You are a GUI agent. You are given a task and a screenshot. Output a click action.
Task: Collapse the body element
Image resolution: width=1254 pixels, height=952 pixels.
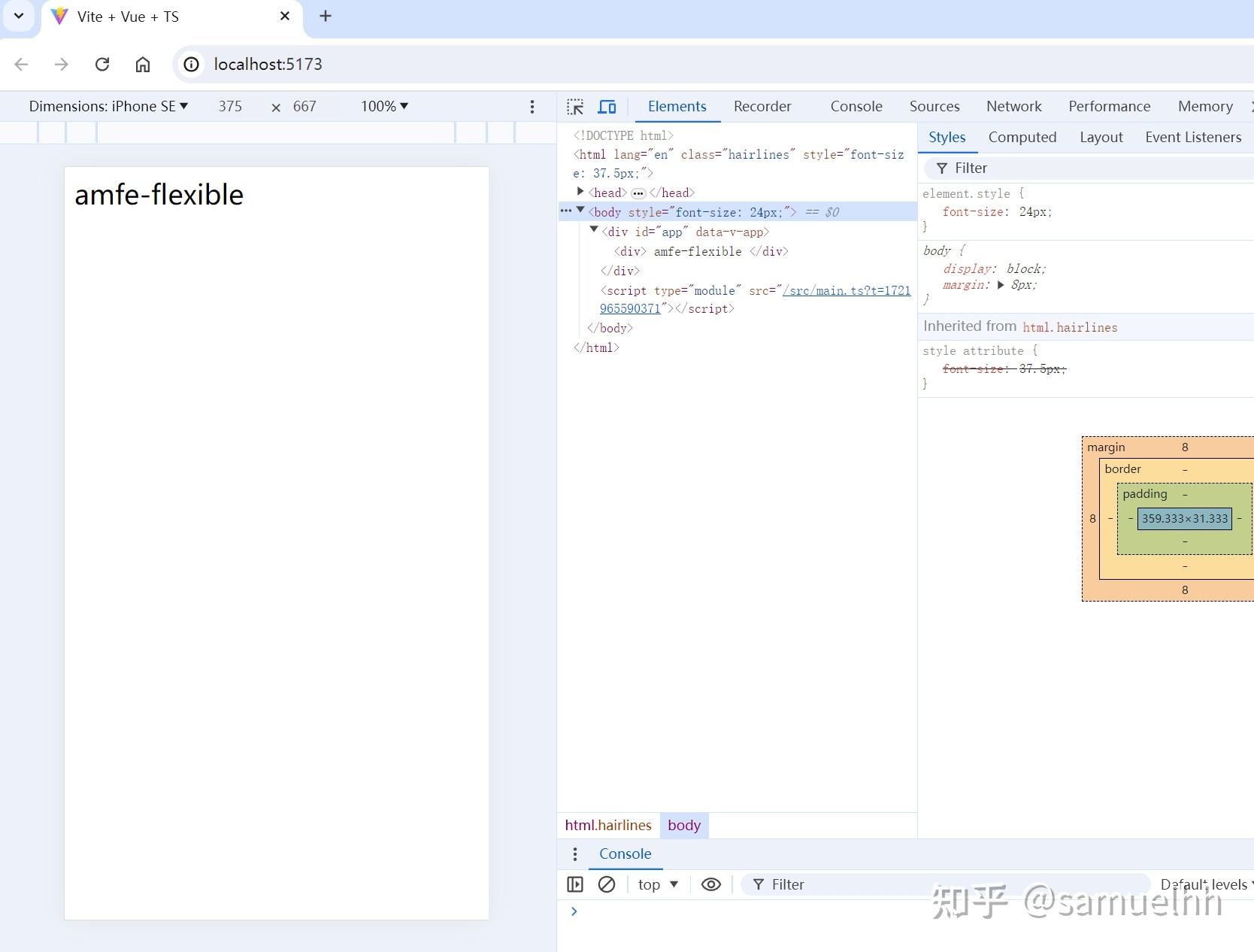coord(580,211)
